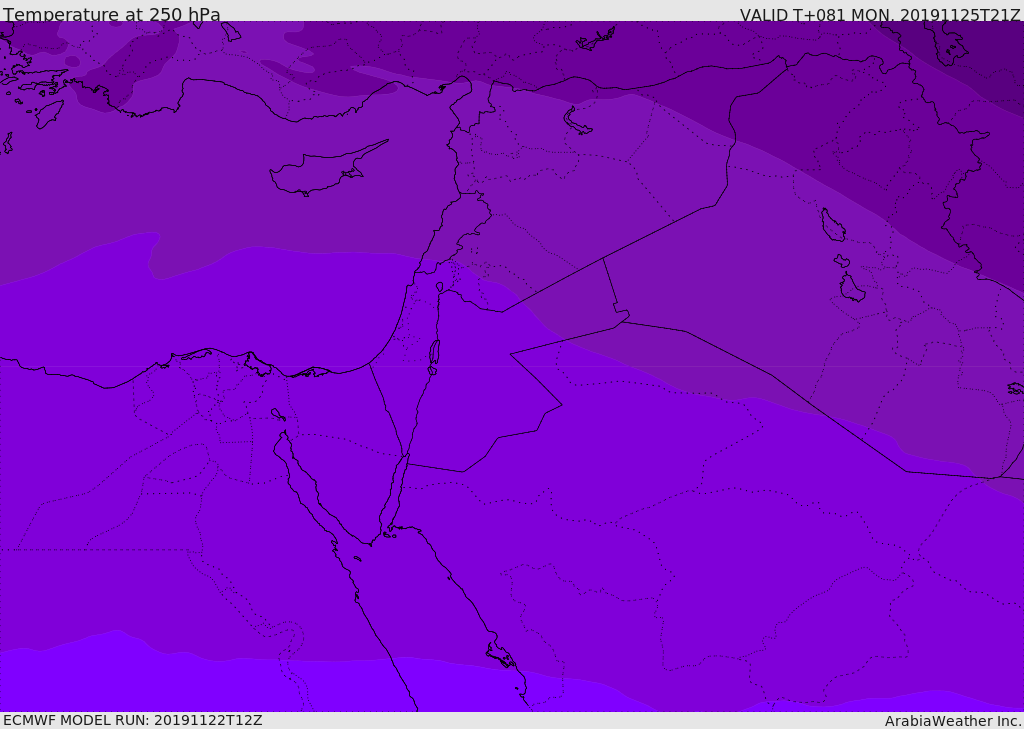The image size is (1024, 729).
Task: Click the 'Temperature at 250 hPa' title text
Action: 112,14
